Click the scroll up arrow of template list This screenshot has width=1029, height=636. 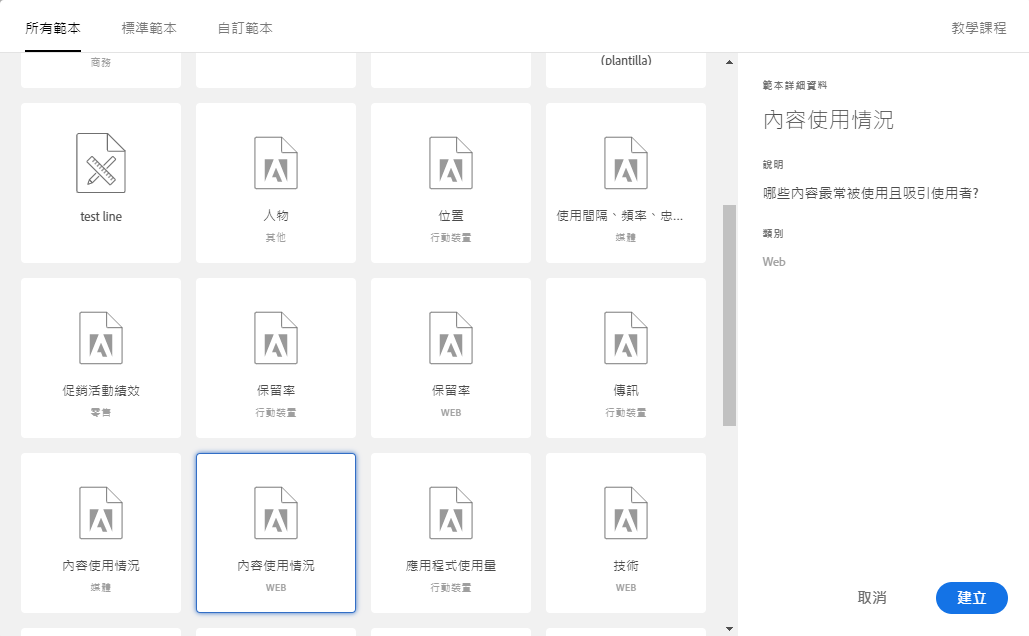point(729,62)
